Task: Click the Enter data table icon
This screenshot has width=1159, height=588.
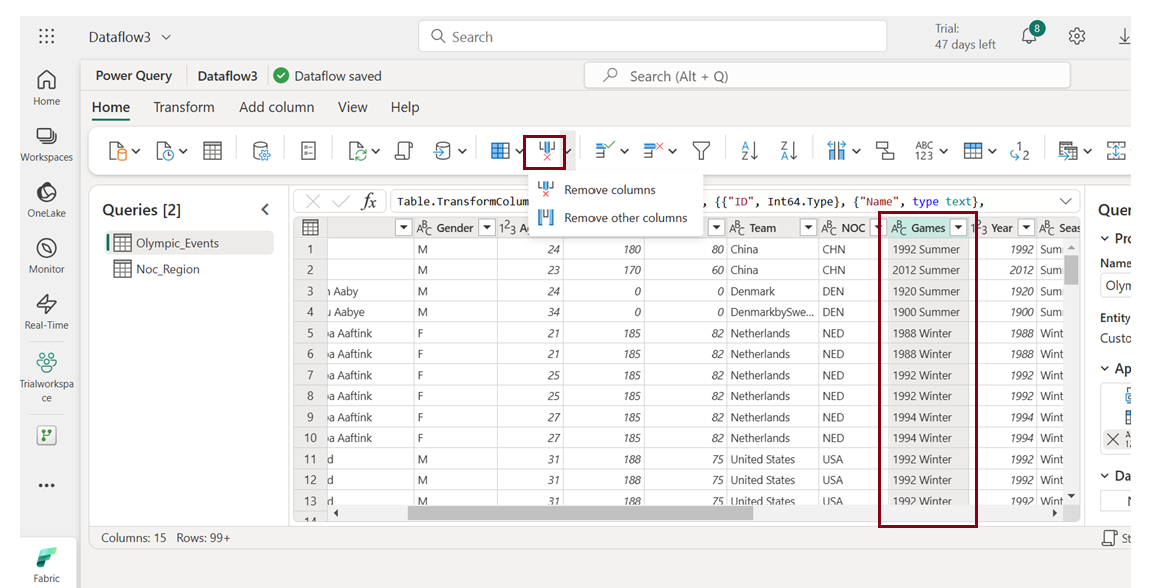Action: 212,151
